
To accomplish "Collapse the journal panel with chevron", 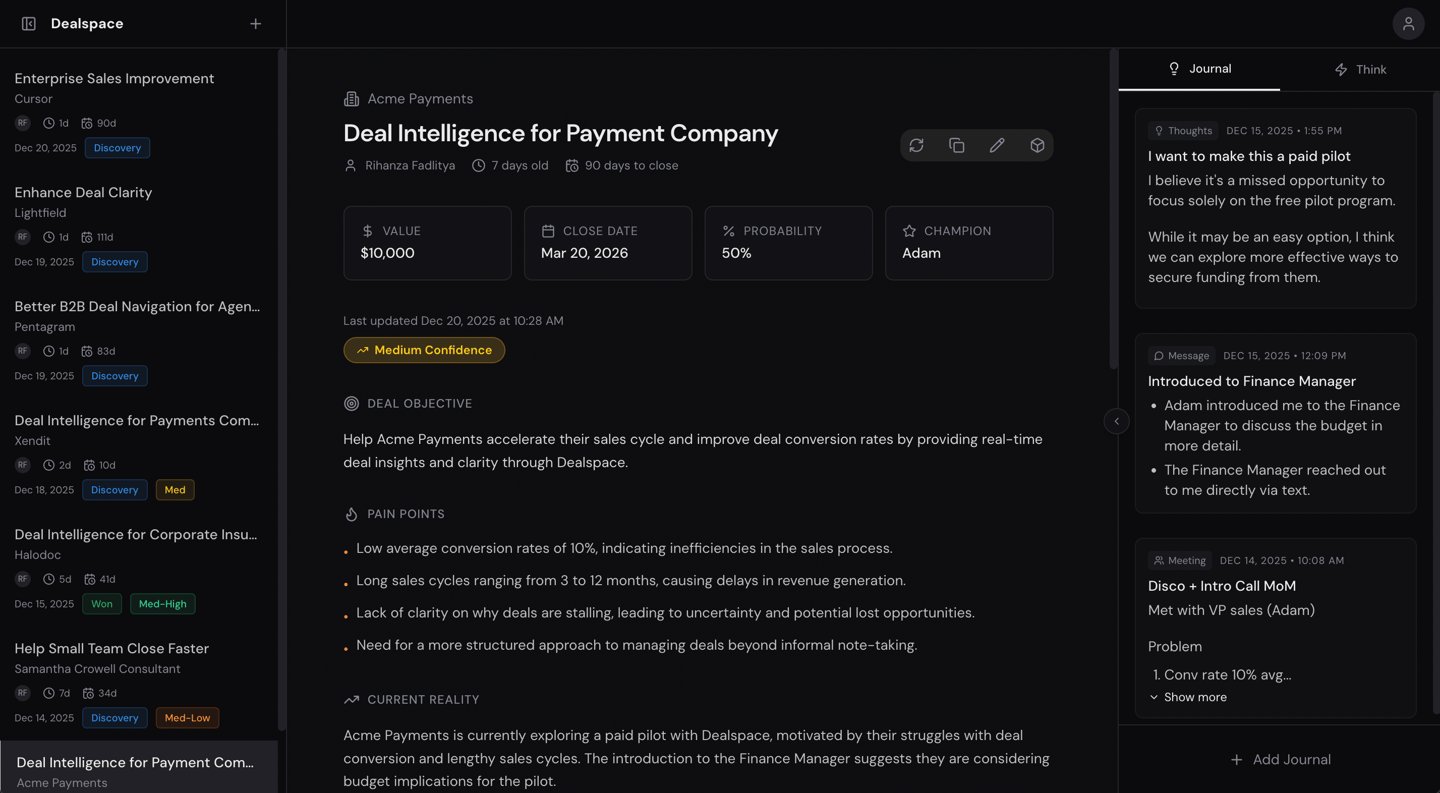I will pyautogui.click(x=1116, y=421).
